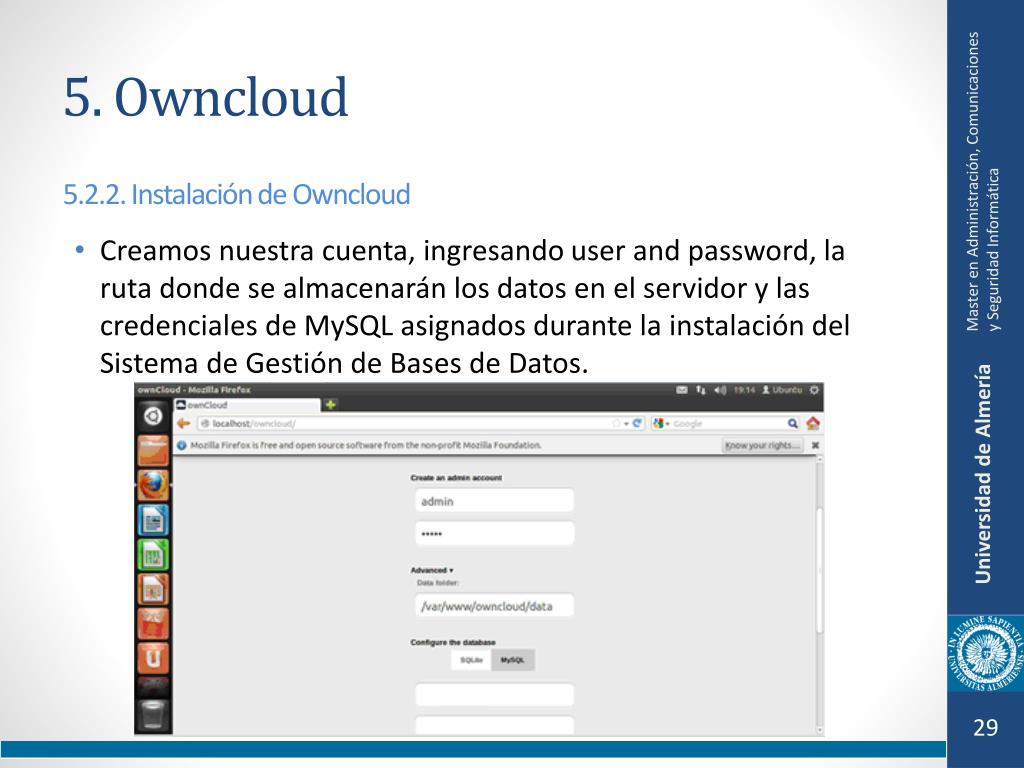Click the first empty database field below MySQL
Screen dimensions: 1024x768
494,695
